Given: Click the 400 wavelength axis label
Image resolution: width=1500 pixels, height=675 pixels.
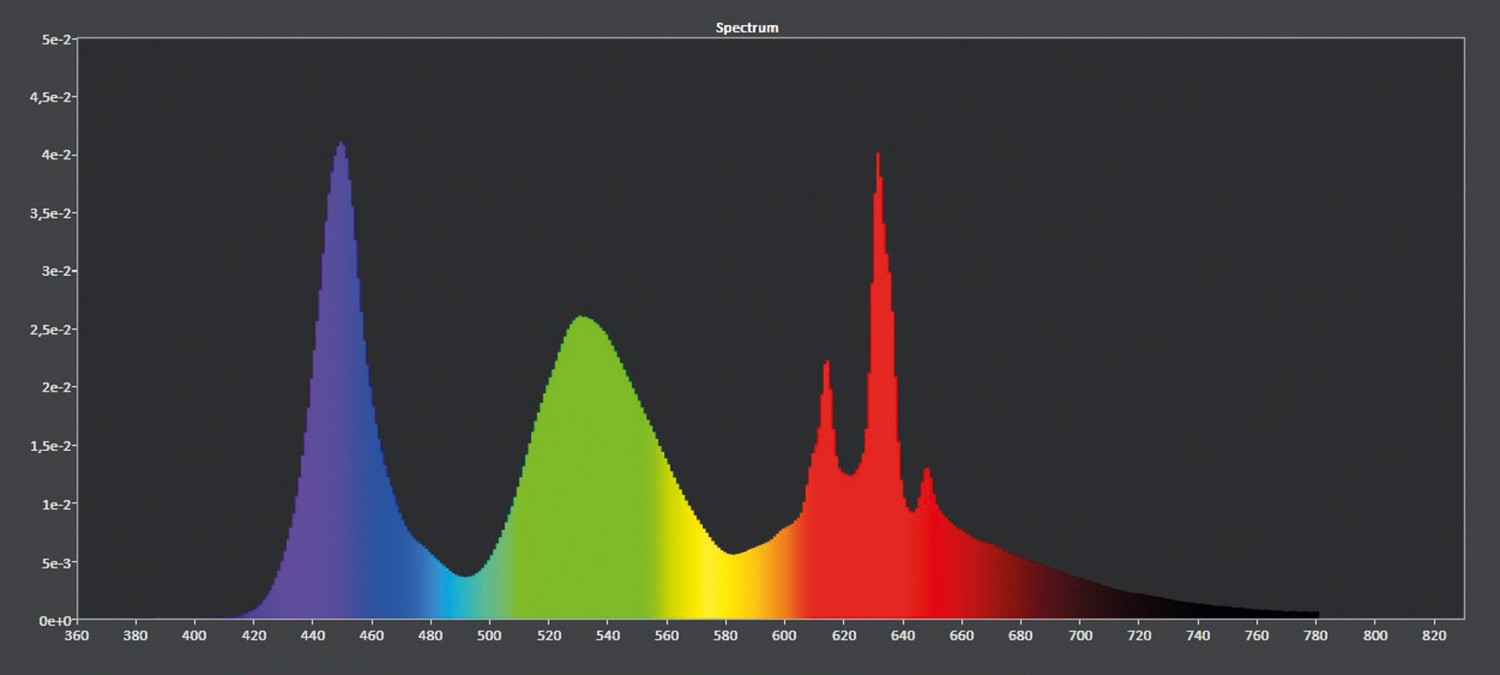Looking at the screenshot, I should click(194, 635).
